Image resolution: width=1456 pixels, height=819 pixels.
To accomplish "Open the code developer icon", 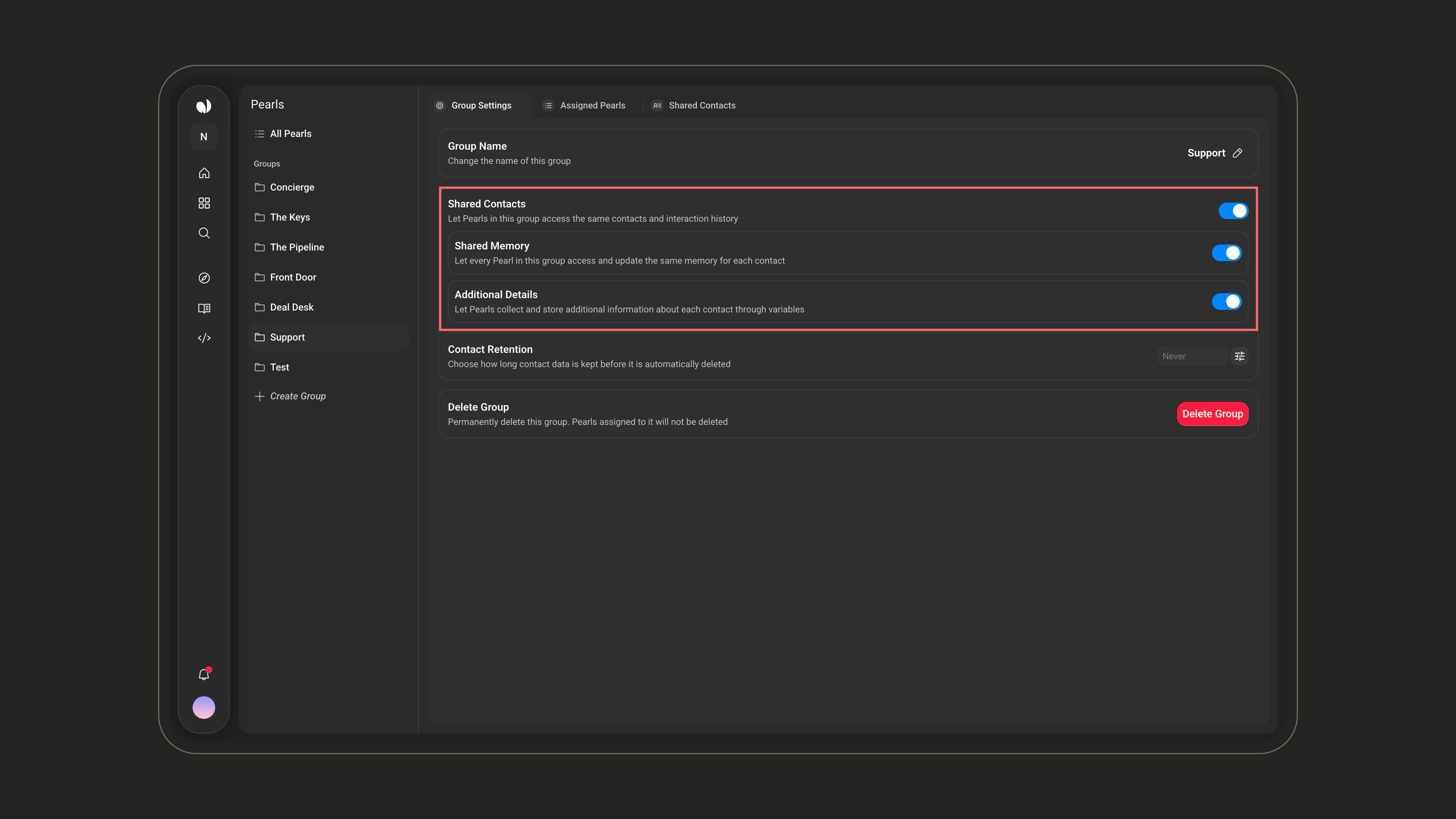I will pyautogui.click(x=204, y=338).
